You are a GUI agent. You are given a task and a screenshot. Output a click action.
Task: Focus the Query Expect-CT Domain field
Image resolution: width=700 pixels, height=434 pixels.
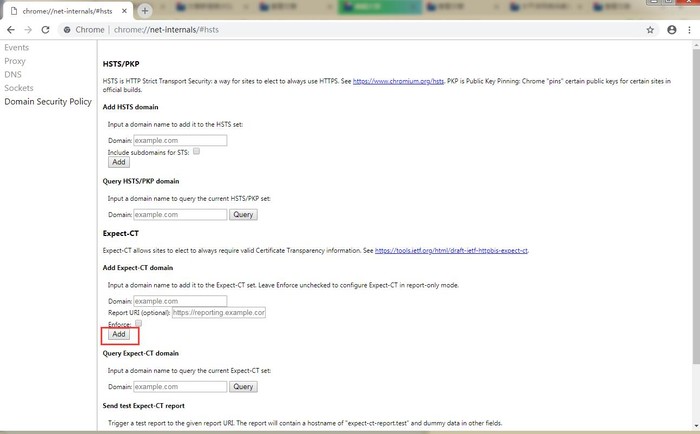pyautogui.click(x=180, y=386)
